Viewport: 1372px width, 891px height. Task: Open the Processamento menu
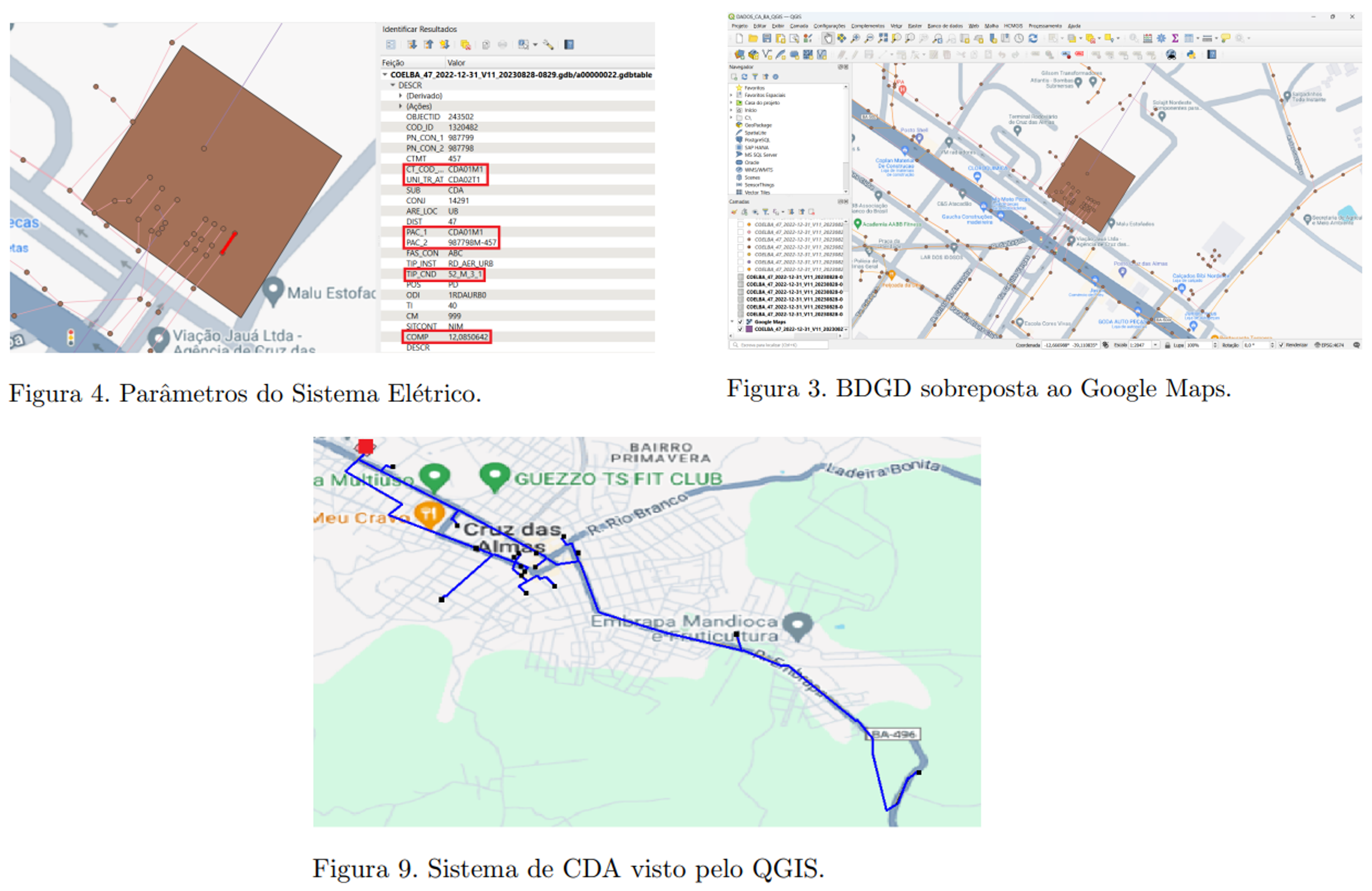click(1045, 26)
